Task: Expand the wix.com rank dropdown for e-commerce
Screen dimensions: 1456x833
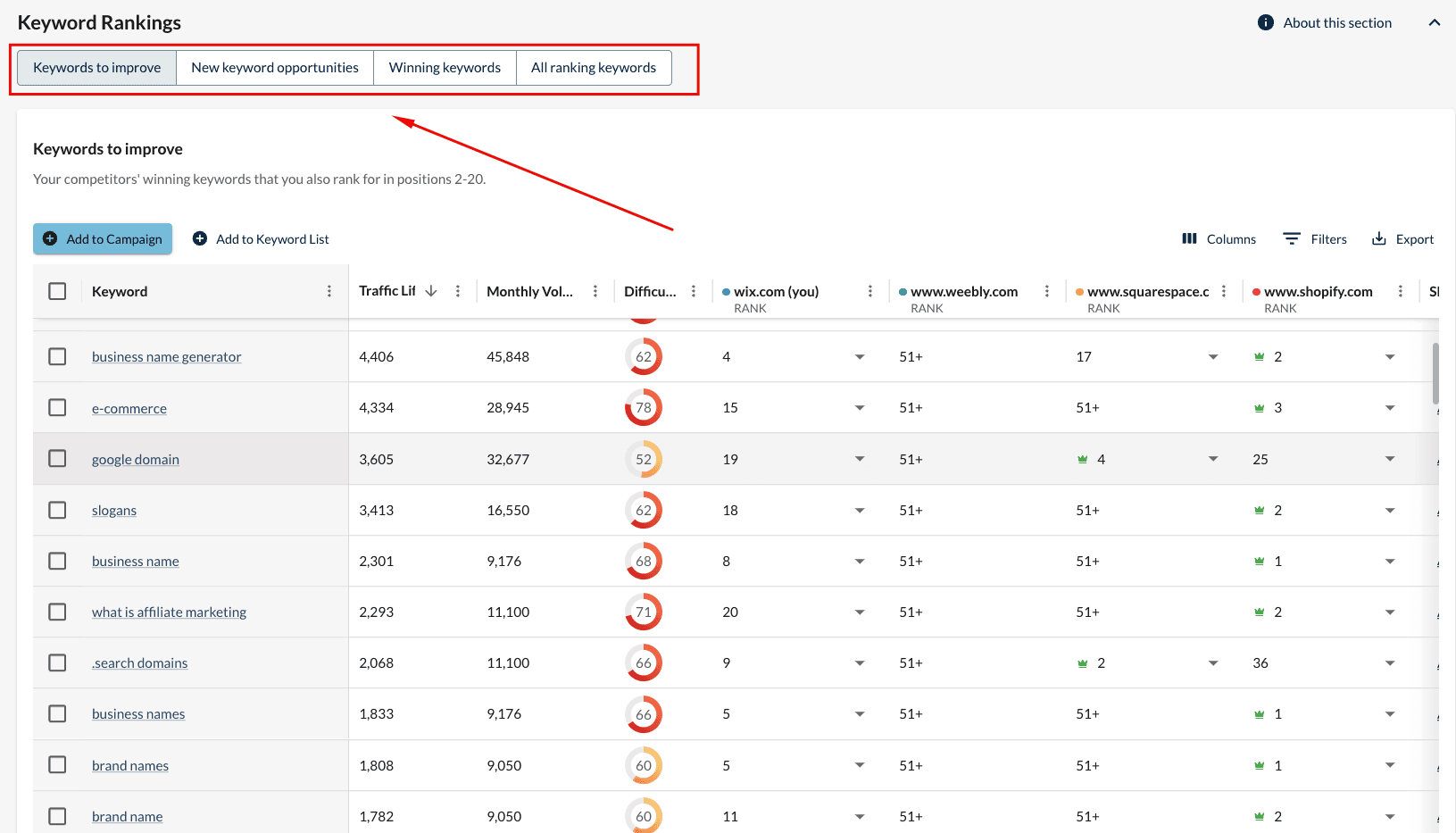Action: point(860,408)
